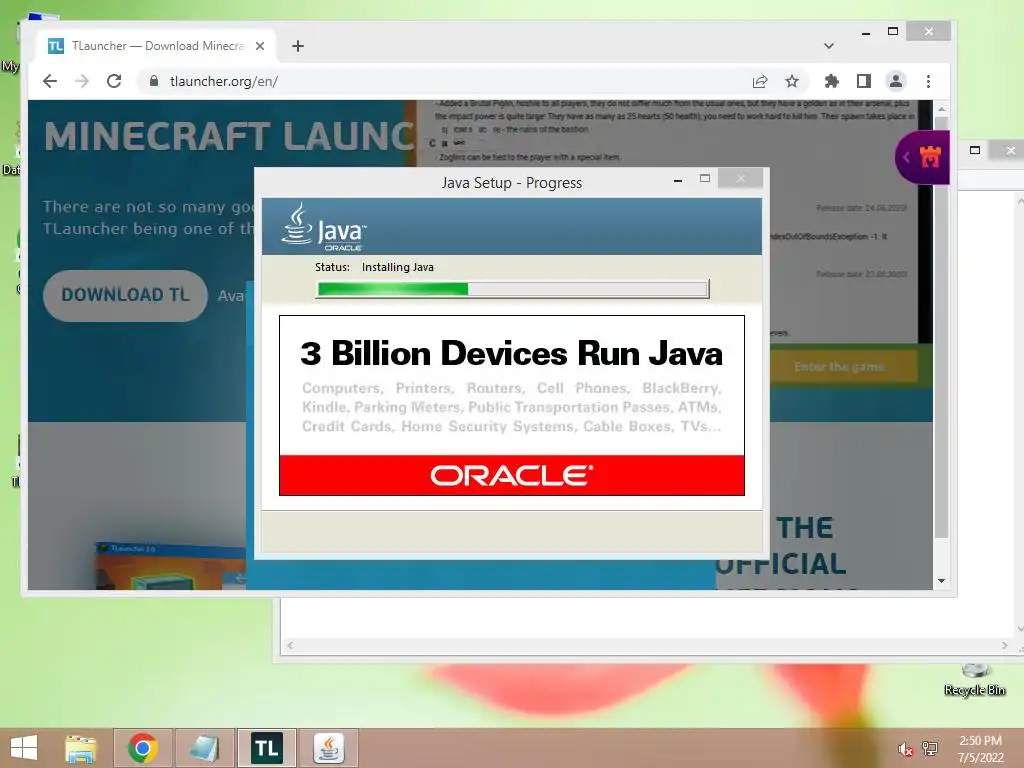Switch to Chrome in the taskbar
Viewport: 1024px width, 768px height.
[143, 748]
